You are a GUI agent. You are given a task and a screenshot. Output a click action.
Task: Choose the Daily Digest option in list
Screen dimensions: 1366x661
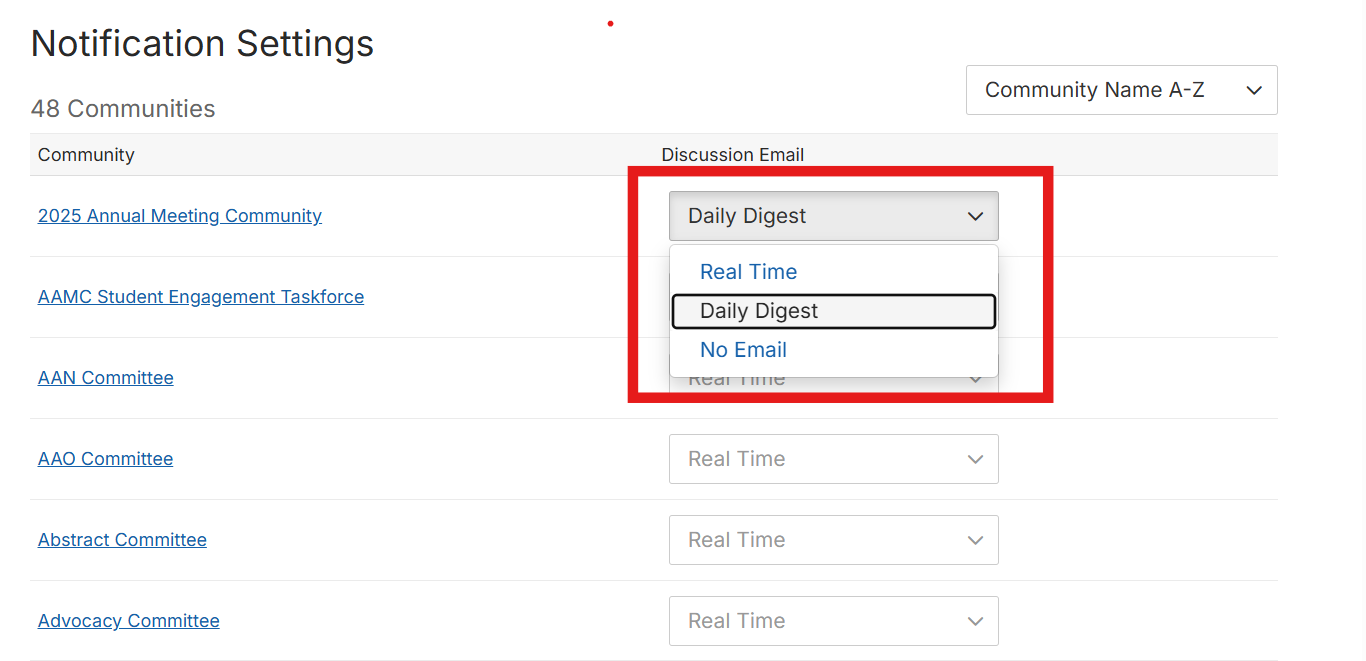point(759,311)
